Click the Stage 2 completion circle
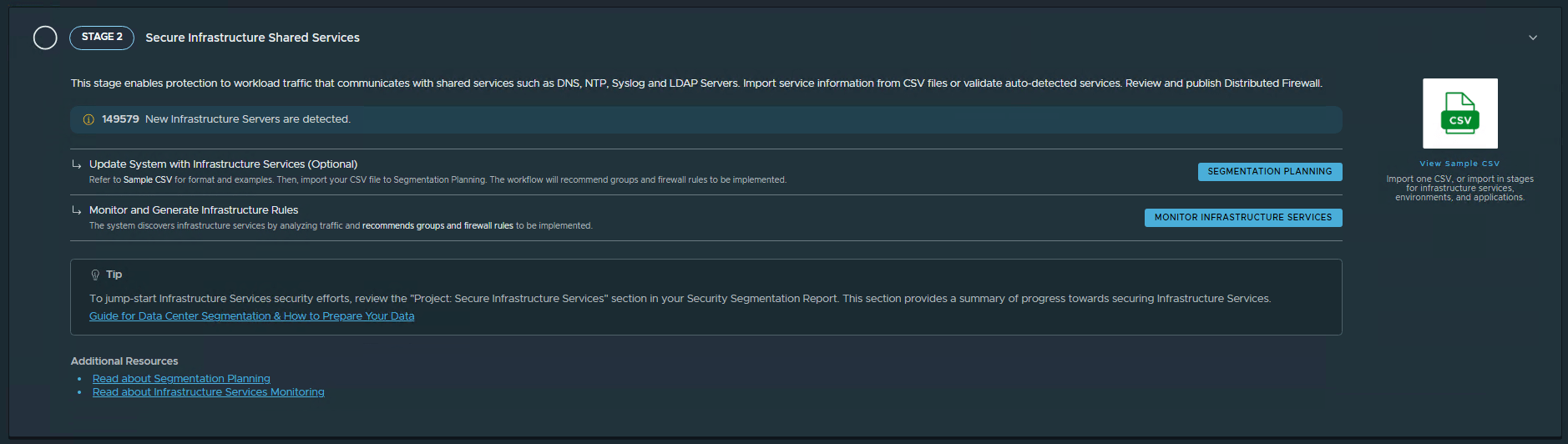The width and height of the screenshot is (1568, 444). 45,38
